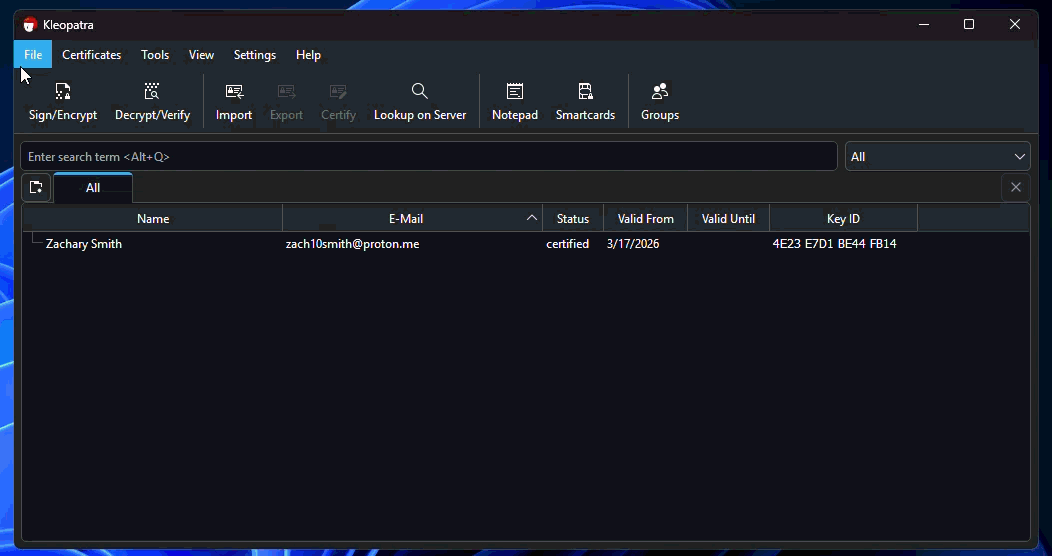This screenshot has width=1052, height=556.
Task: Open the View menu
Action: pyautogui.click(x=201, y=54)
